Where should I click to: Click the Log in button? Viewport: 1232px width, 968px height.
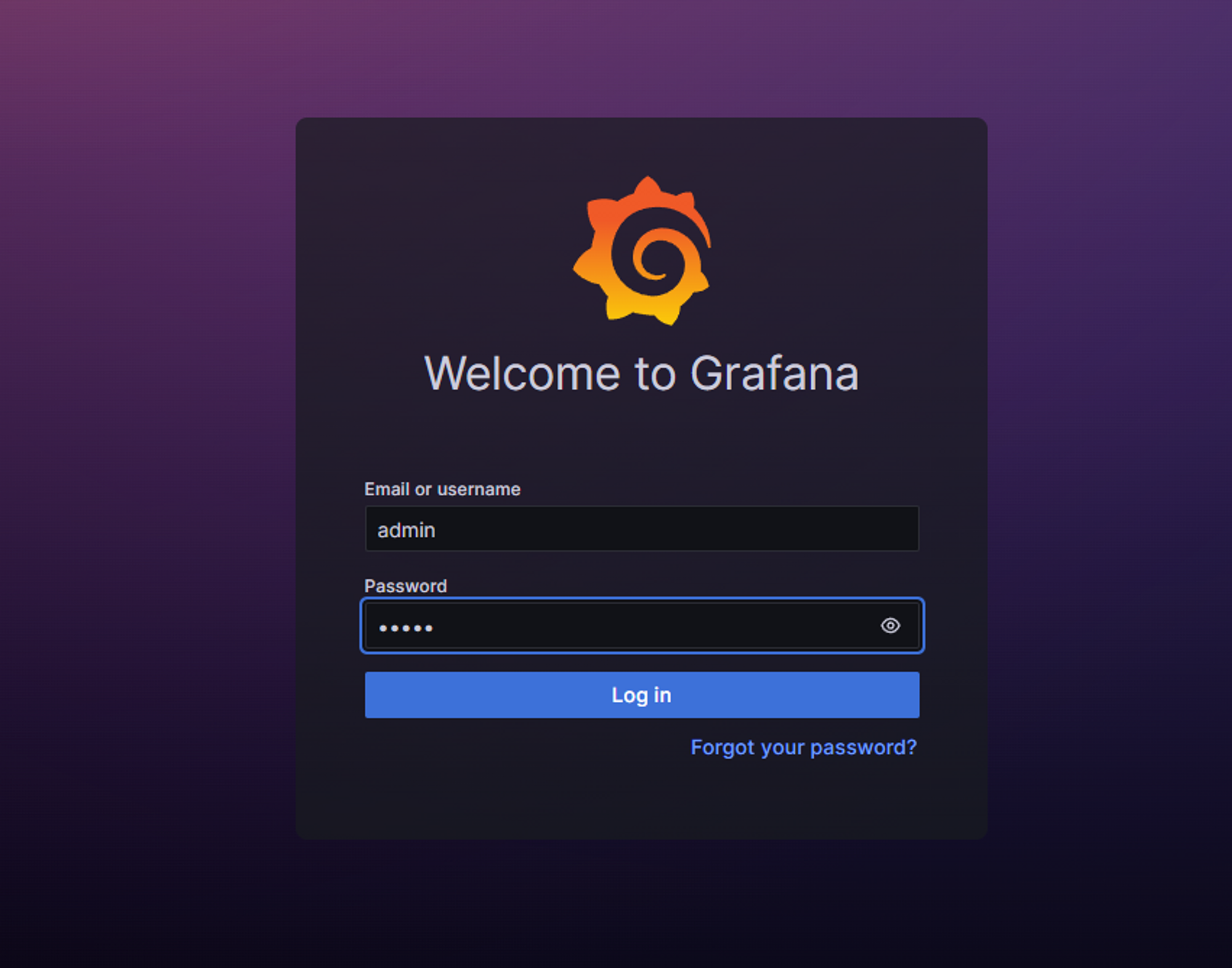point(642,695)
